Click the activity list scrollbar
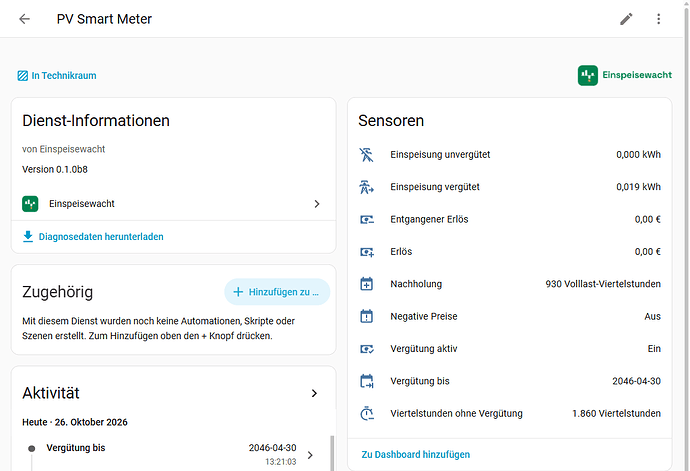The height and width of the screenshot is (471, 690). pos(332,453)
